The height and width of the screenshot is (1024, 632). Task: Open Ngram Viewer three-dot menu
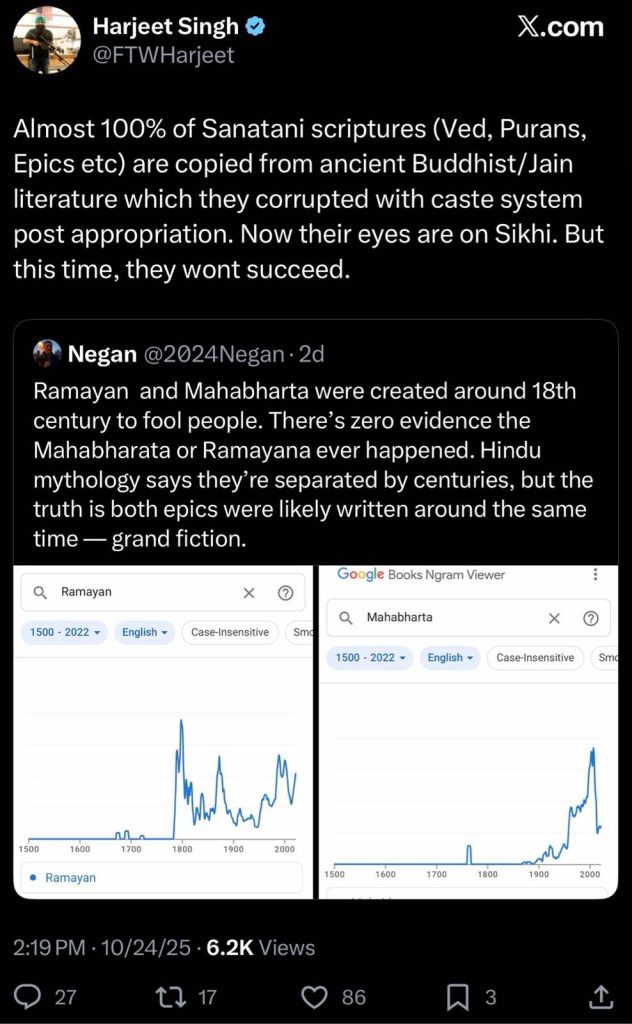595,575
